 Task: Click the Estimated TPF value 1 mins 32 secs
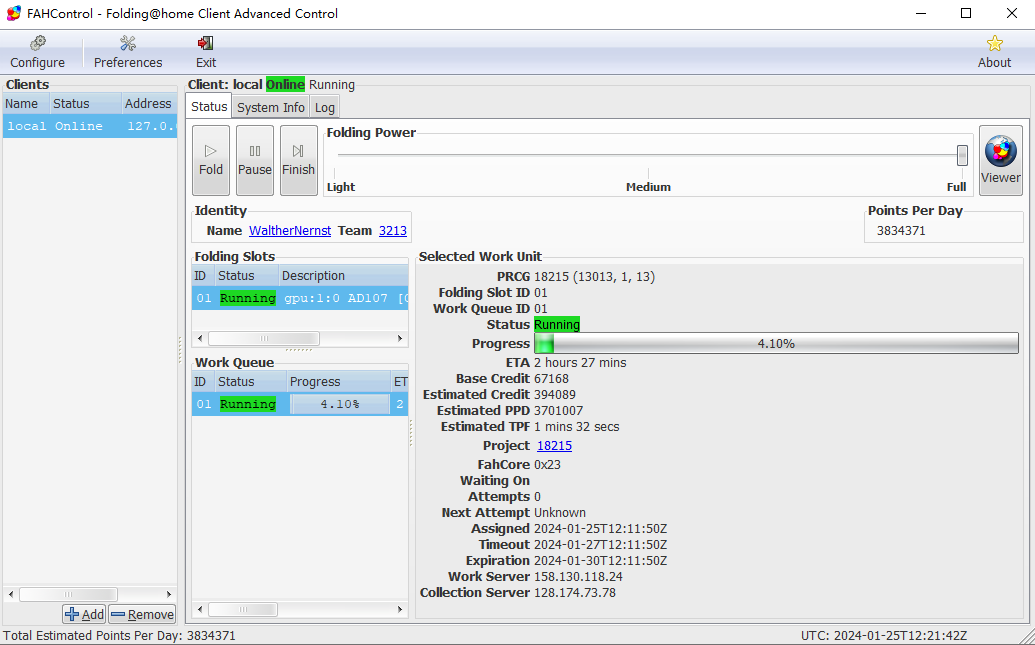tap(577, 426)
